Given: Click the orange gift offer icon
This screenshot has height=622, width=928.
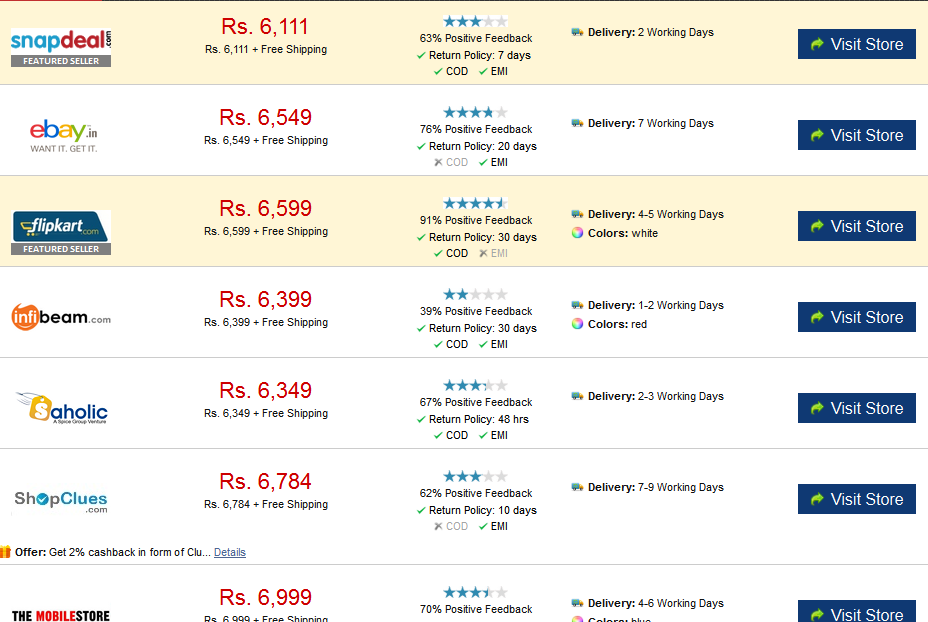Looking at the screenshot, I should click(x=5, y=552).
